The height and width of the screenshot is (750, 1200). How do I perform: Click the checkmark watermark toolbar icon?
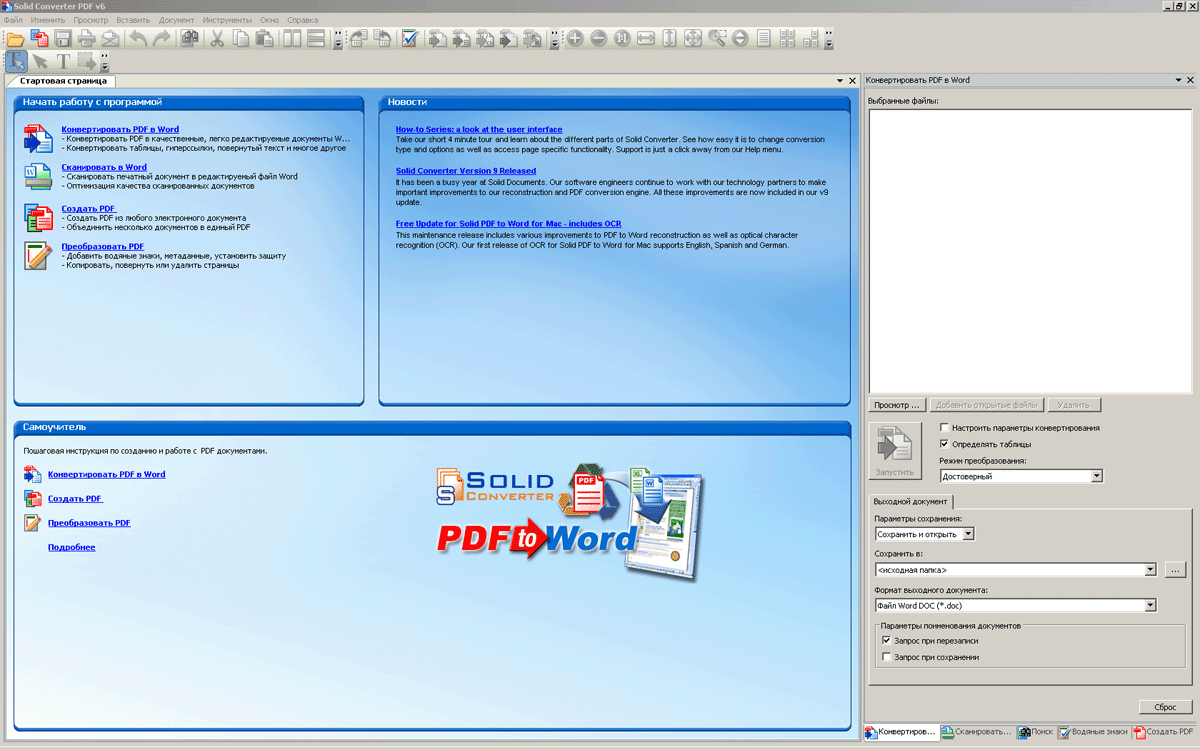410,39
